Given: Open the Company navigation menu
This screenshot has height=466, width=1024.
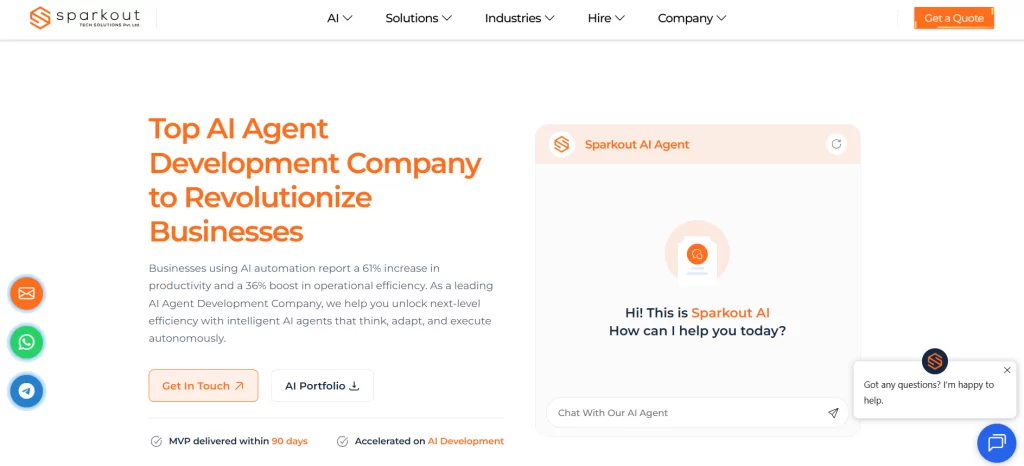Looking at the screenshot, I should [x=691, y=18].
